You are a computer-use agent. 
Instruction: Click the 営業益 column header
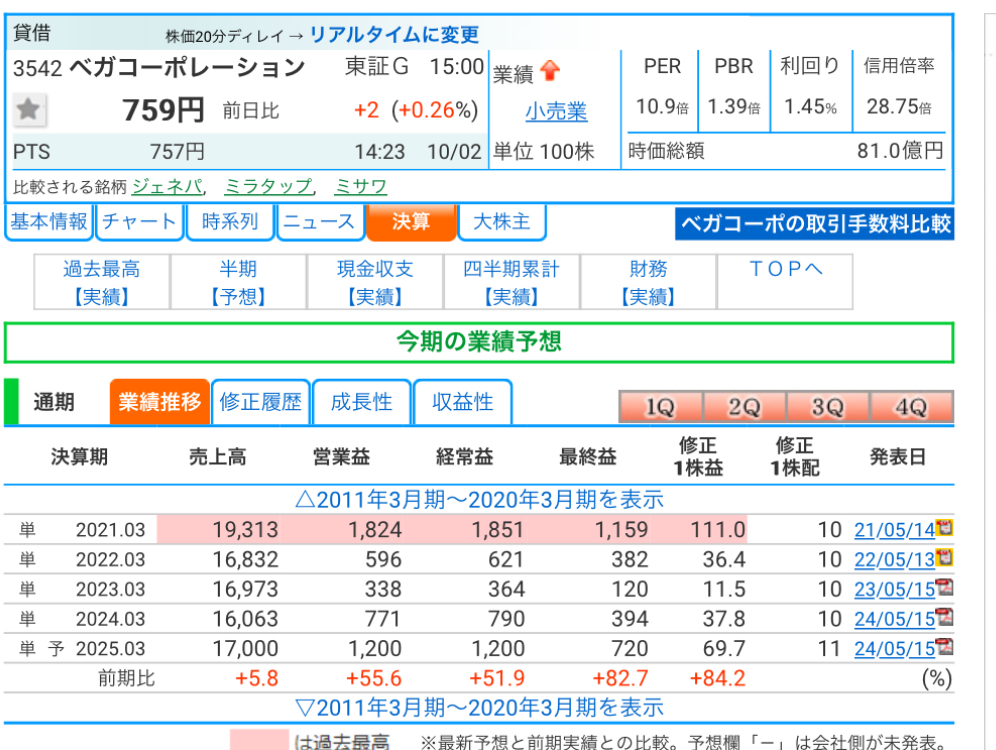point(341,457)
